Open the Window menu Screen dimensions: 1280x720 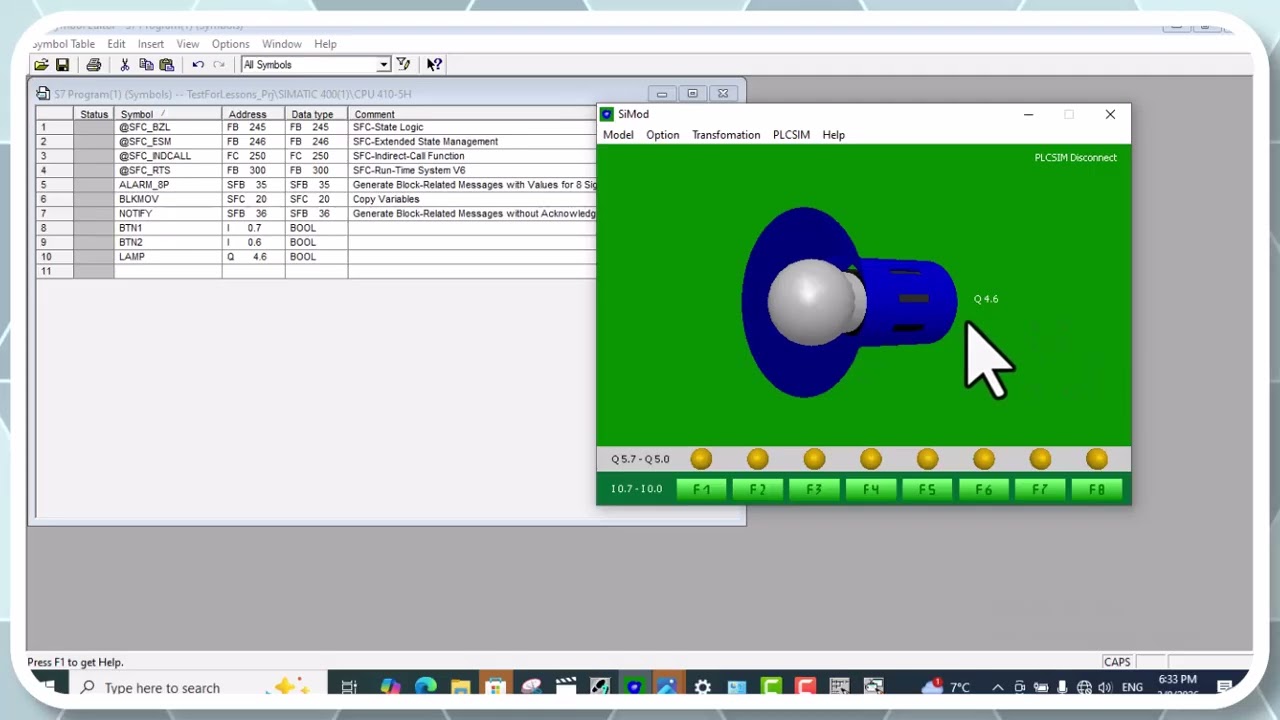click(281, 44)
